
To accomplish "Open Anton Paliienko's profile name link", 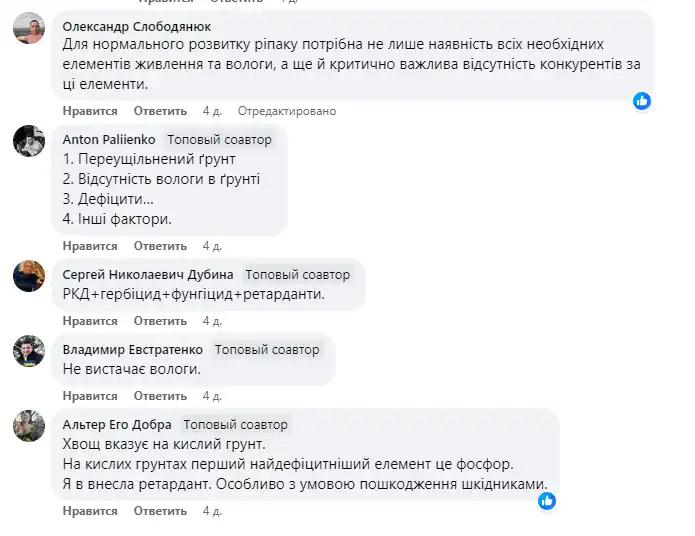I will tap(109, 139).
